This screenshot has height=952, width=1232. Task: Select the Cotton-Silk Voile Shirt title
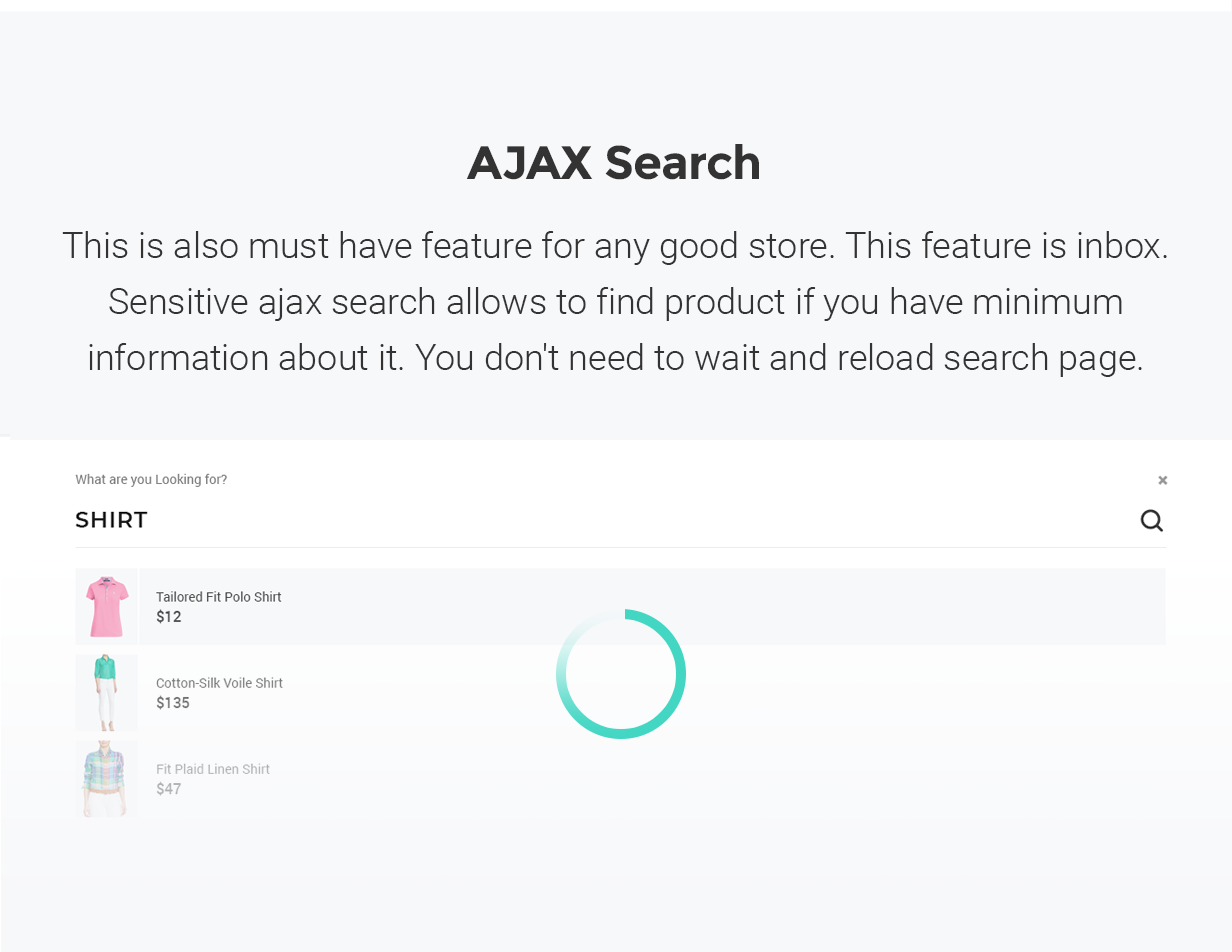click(219, 683)
